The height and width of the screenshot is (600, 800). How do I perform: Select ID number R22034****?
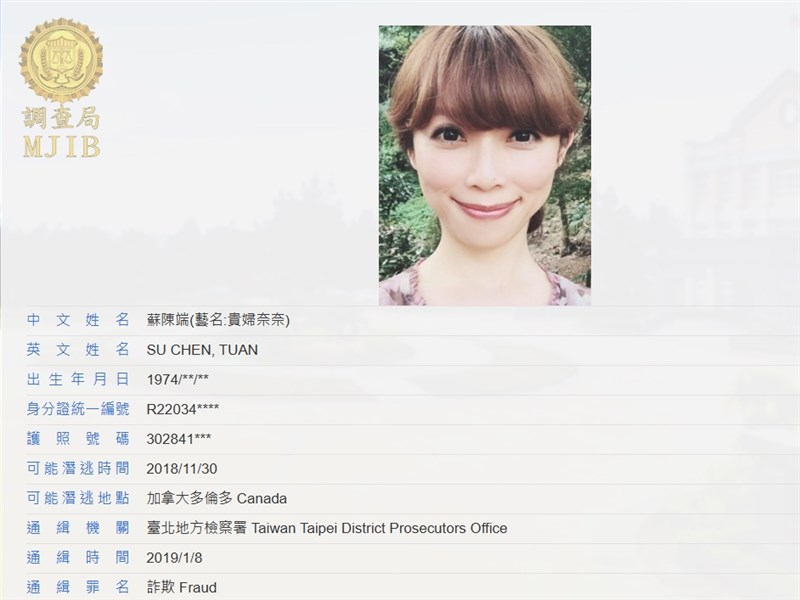pos(183,409)
